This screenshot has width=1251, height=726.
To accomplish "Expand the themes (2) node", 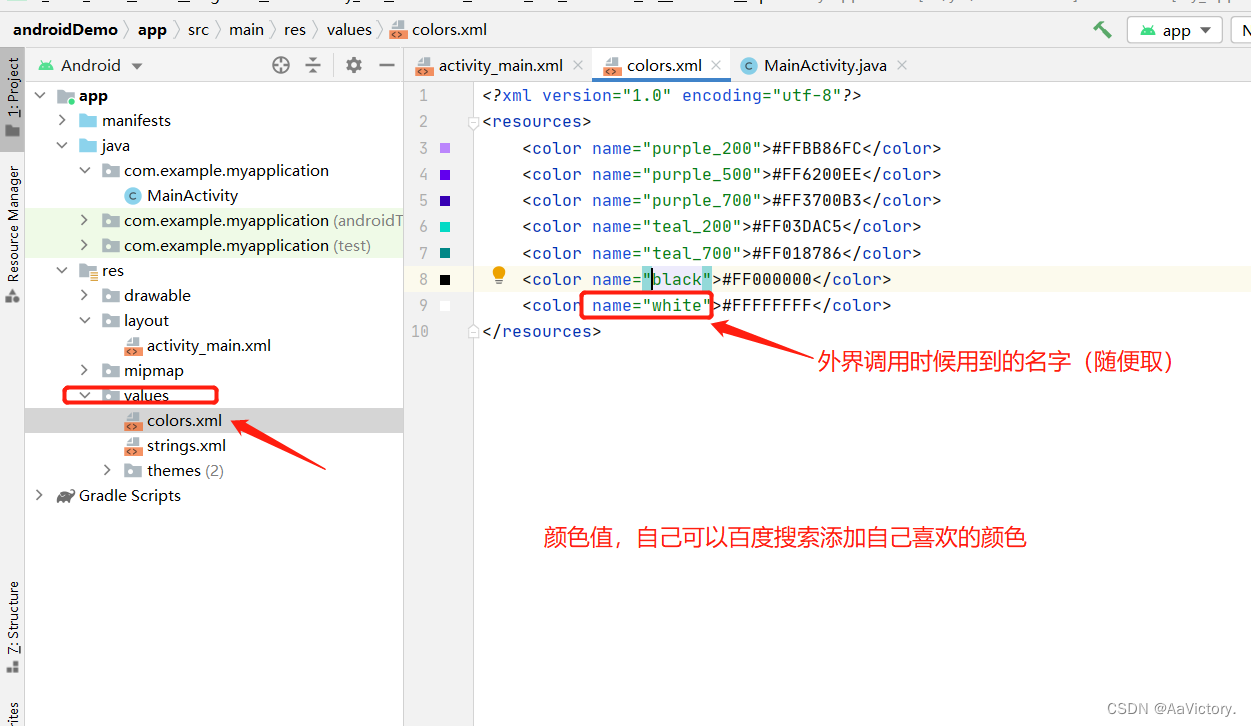I will coord(108,470).
